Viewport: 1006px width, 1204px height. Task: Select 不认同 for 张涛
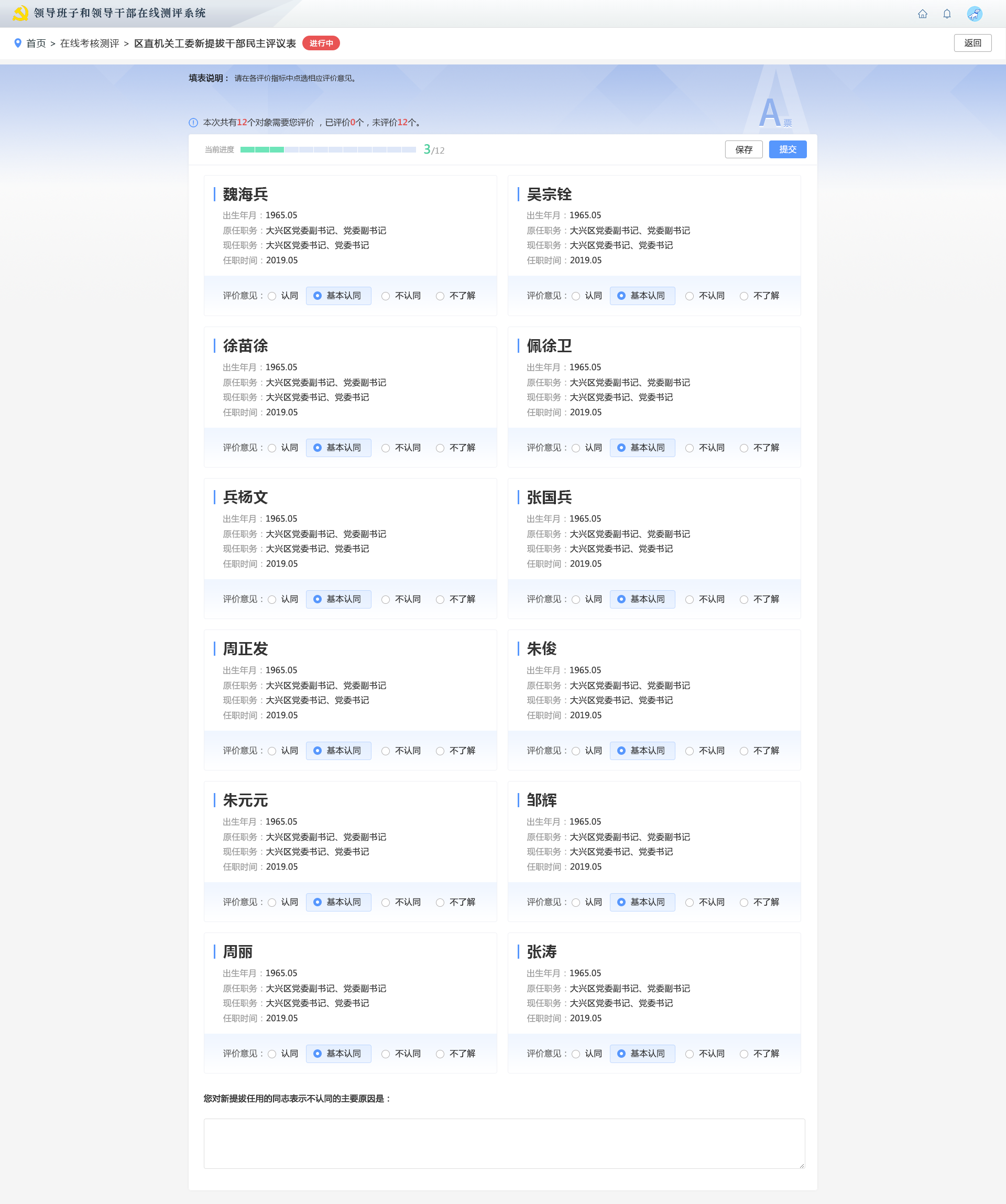click(705, 1054)
